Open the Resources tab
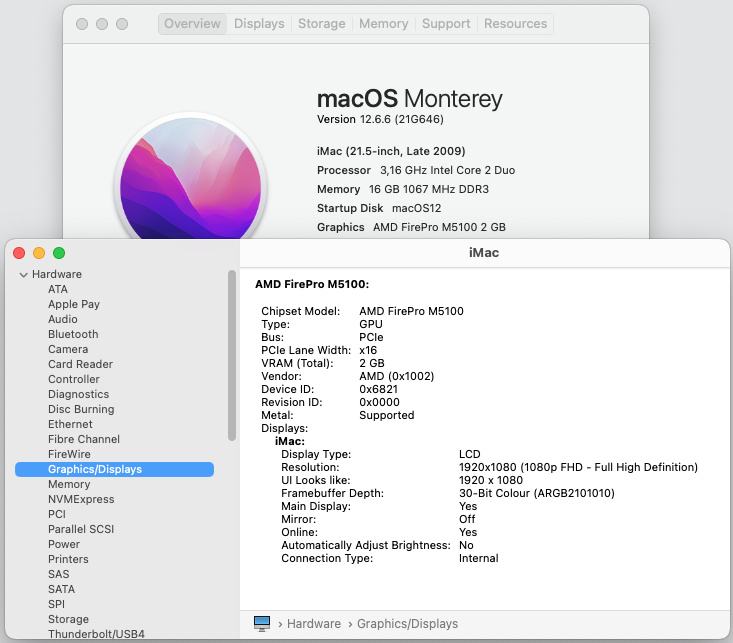The height and width of the screenshot is (643, 733). click(515, 23)
